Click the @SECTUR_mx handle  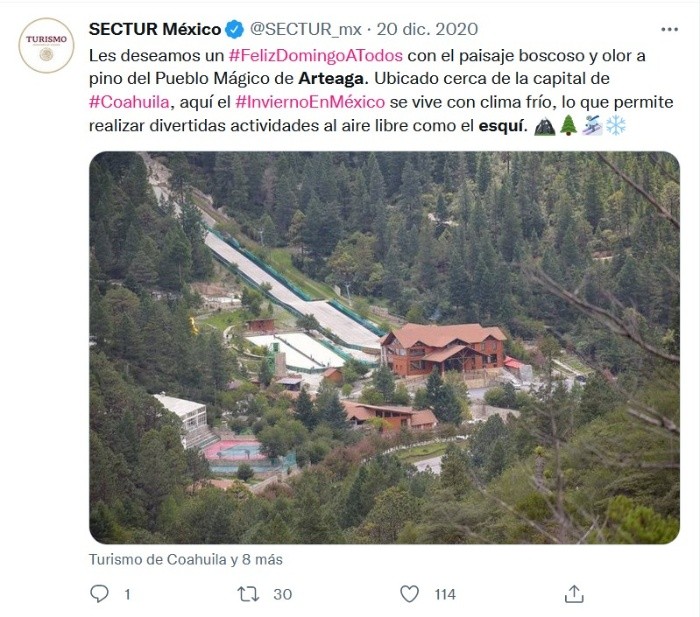click(304, 29)
